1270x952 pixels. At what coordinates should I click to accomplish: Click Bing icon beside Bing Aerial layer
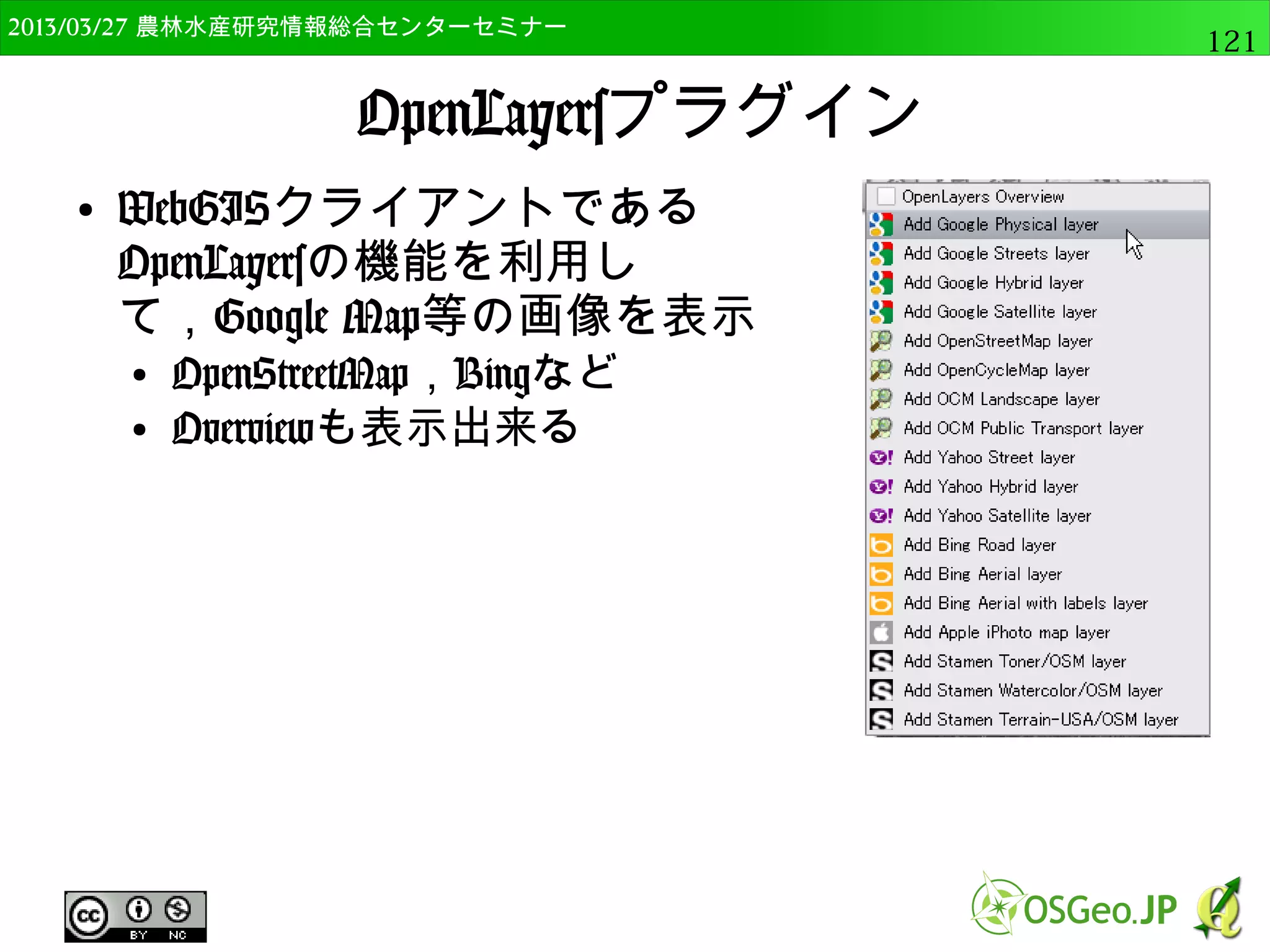[x=881, y=574]
